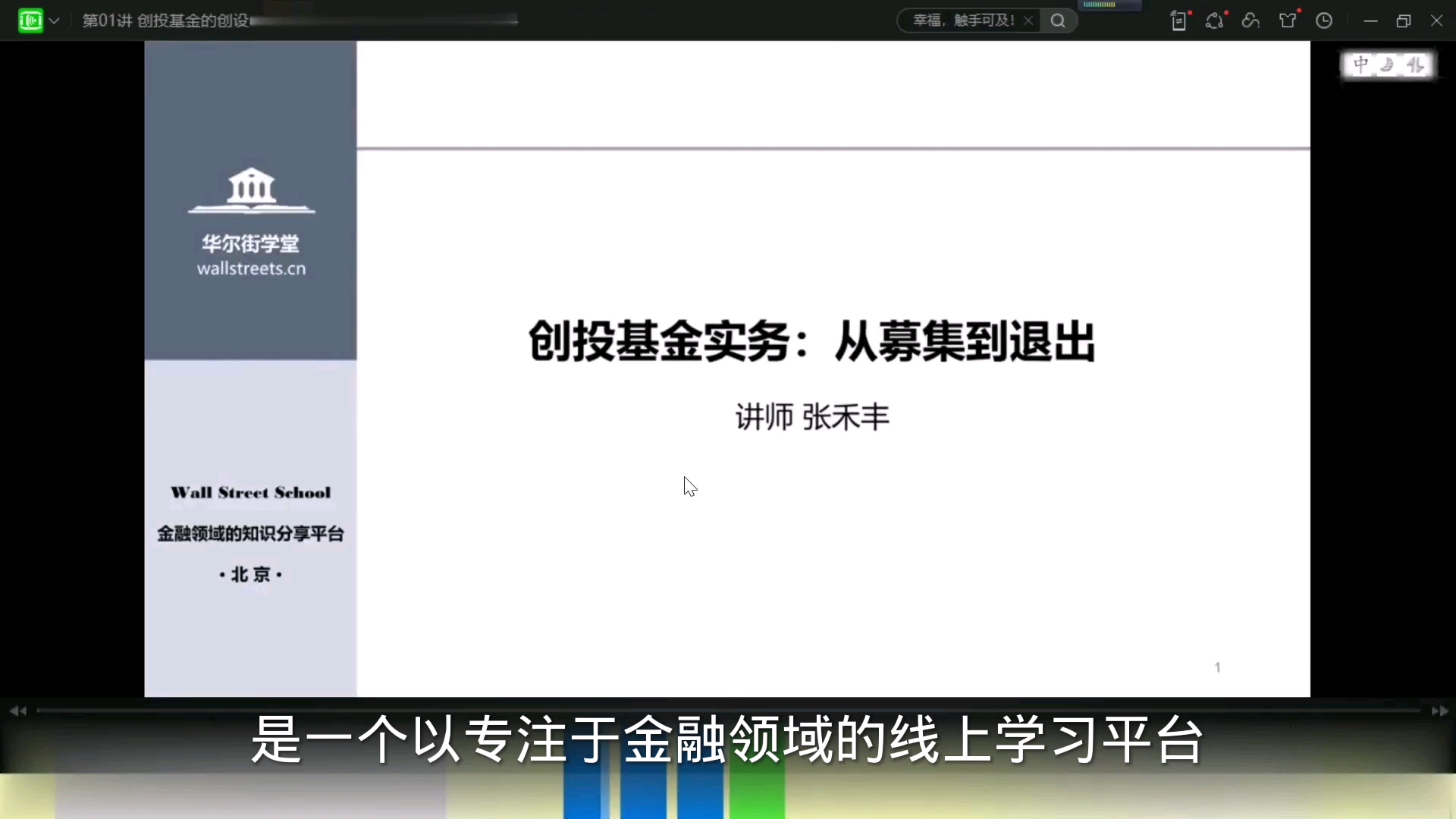
Task: Click the wallstreets.cn text on the slide
Action: [x=251, y=268]
